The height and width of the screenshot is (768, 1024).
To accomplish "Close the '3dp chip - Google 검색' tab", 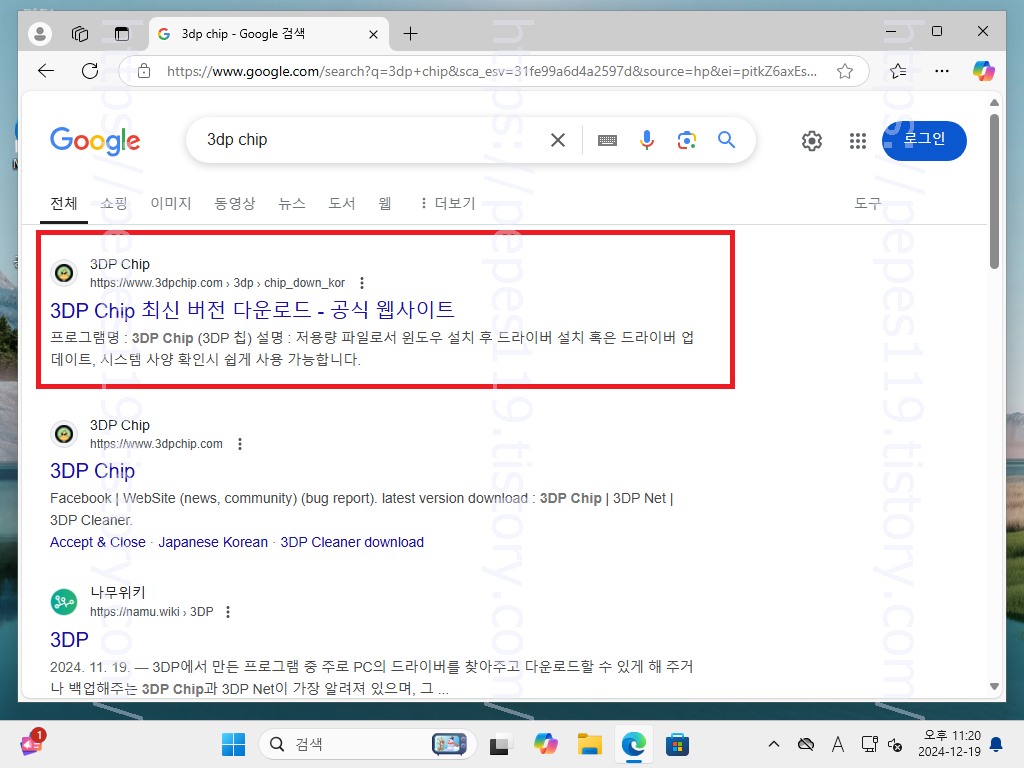I will pos(374,34).
